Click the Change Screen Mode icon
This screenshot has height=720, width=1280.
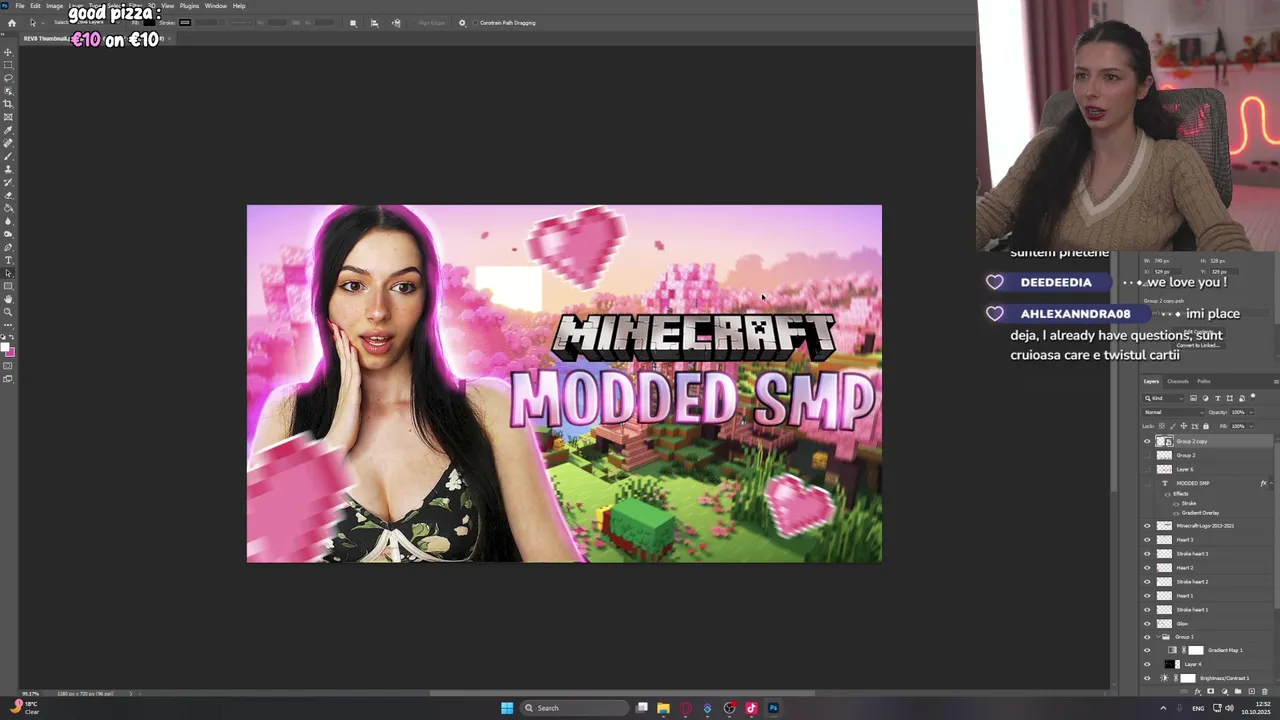coord(8,379)
